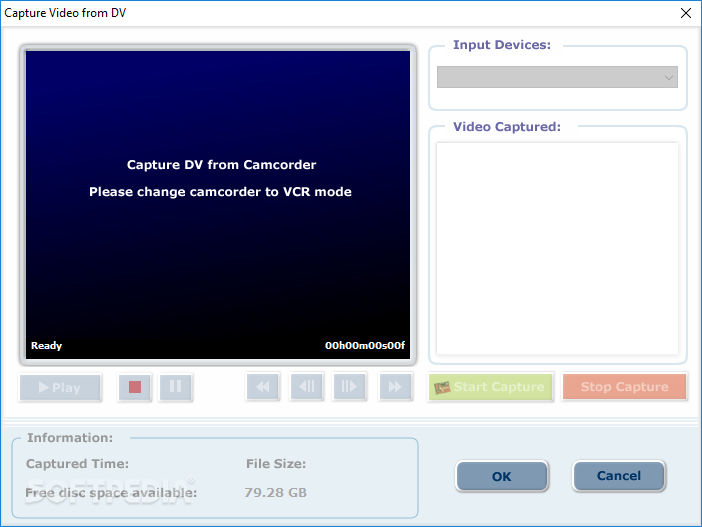Click Start Capture
The width and height of the screenshot is (702, 527).
491,387
